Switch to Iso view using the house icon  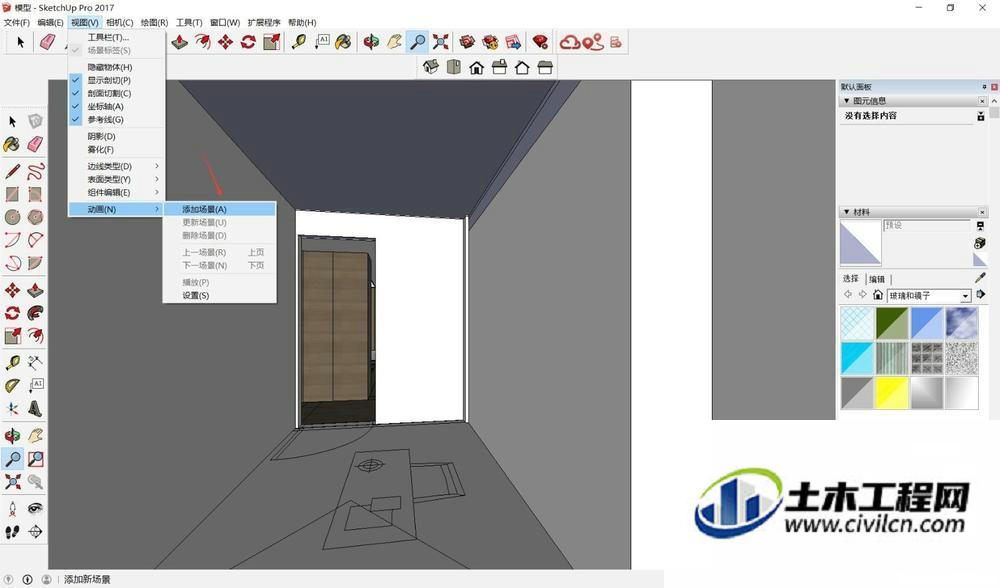click(430, 67)
